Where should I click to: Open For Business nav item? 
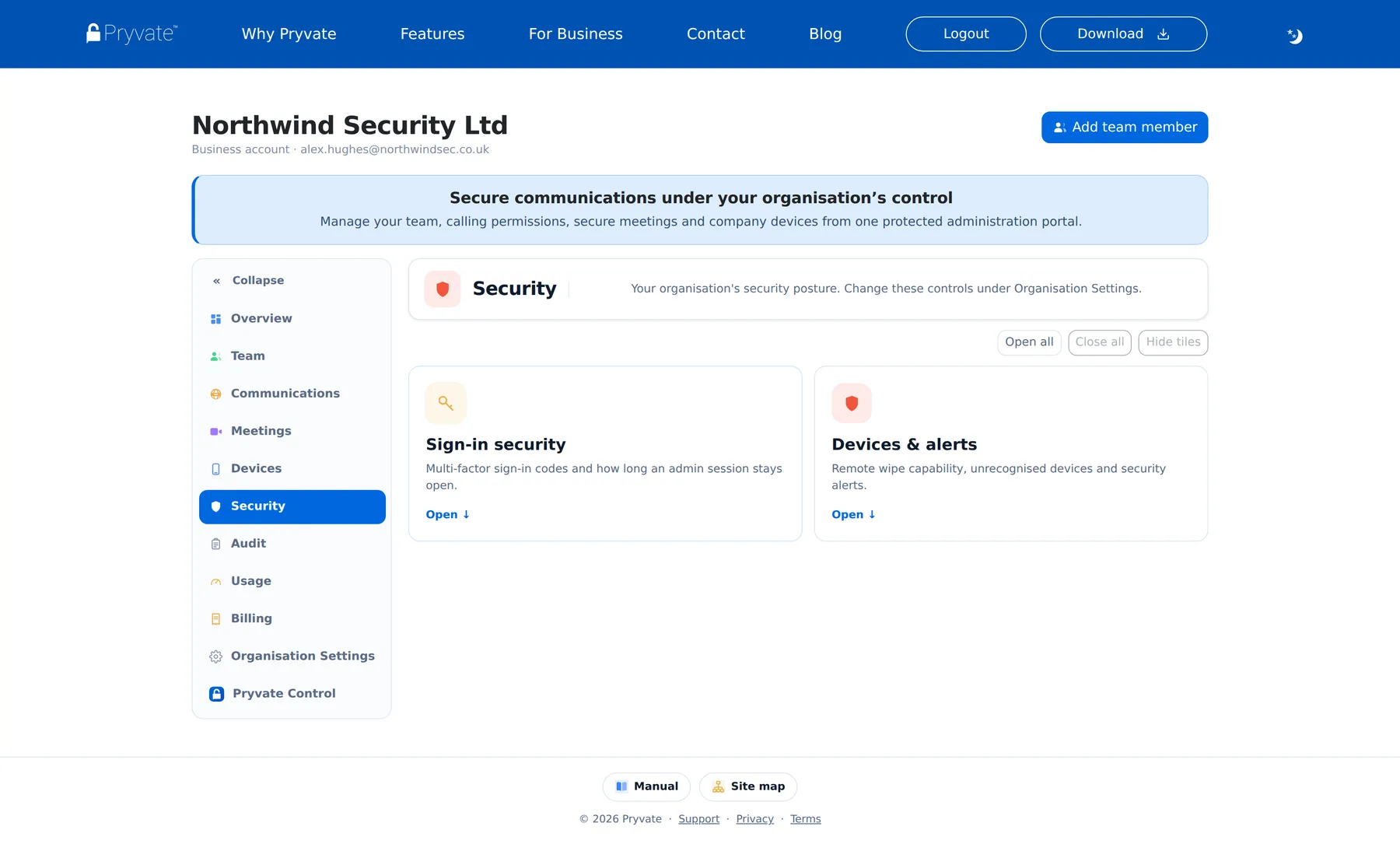tap(576, 34)
